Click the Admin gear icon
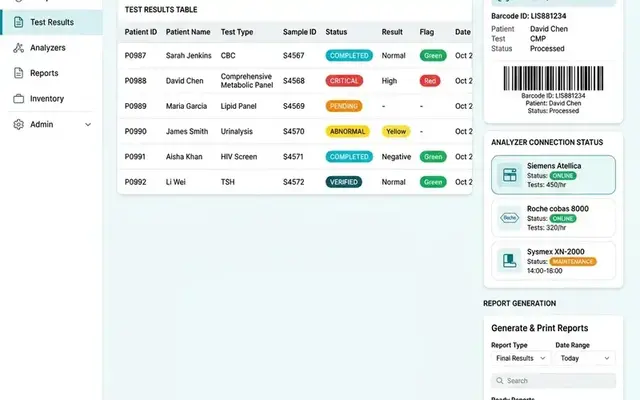 click(18, 124)
